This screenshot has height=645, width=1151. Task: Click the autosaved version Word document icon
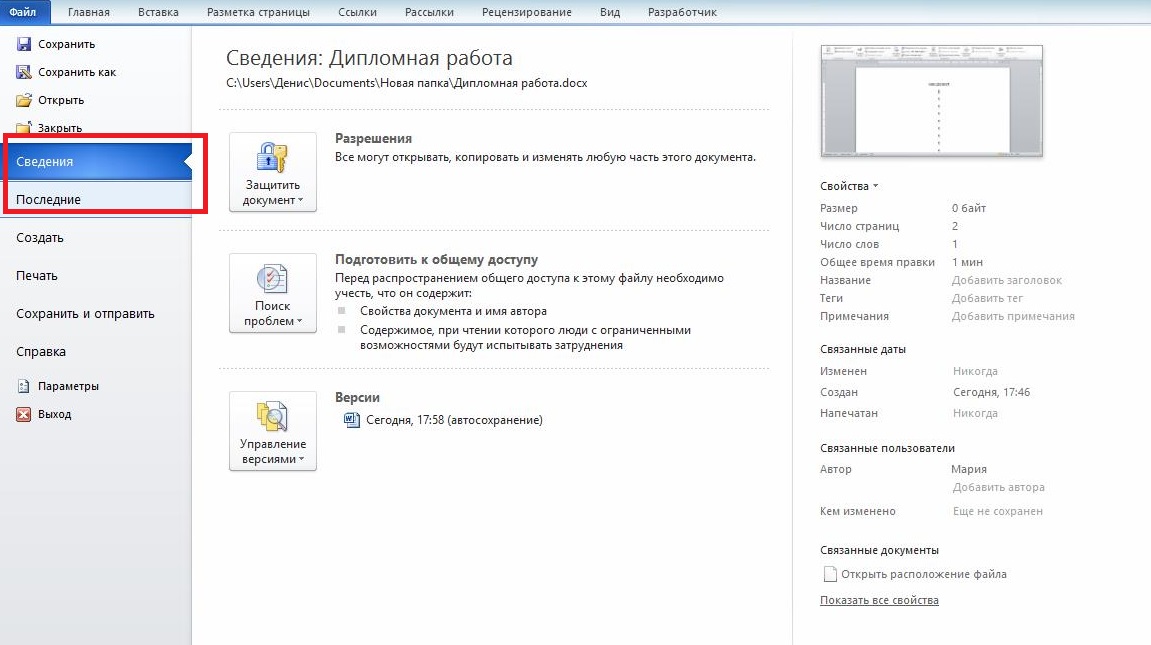(351, 420)
